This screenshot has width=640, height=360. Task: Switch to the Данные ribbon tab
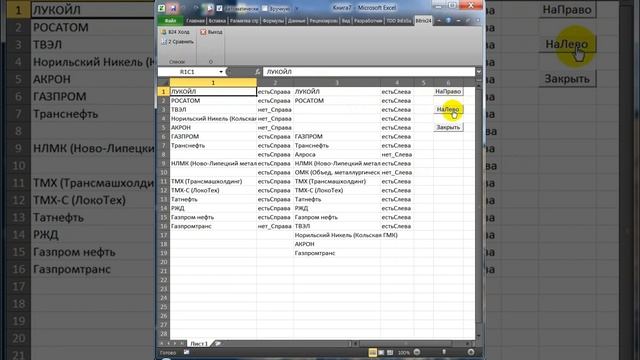(296, 20)
